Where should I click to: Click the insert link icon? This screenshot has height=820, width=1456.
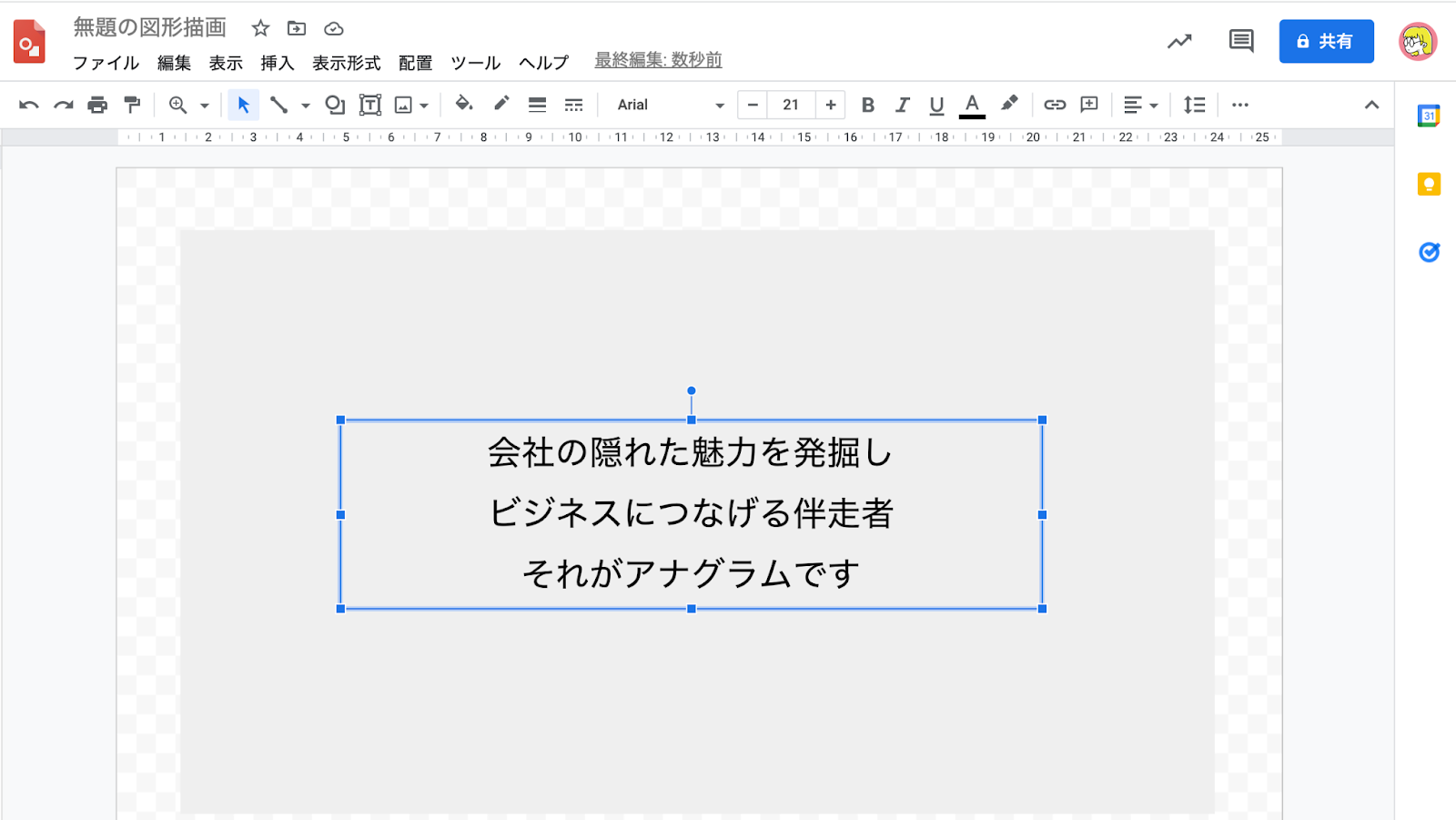1054,106
